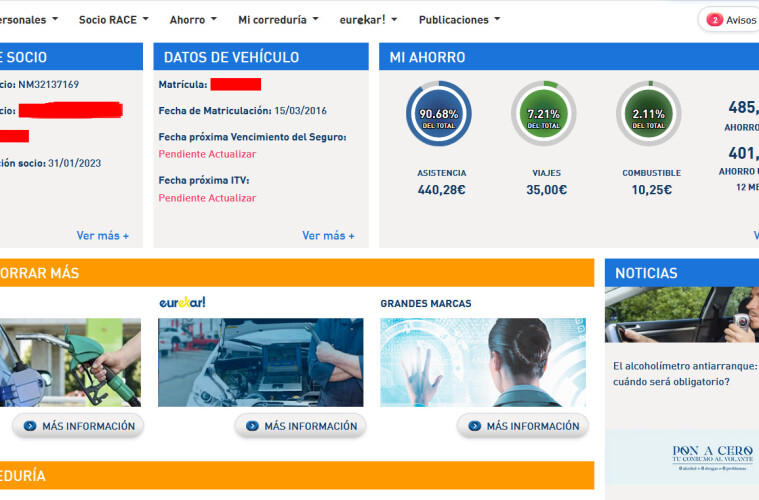Viewport: 759px width, 500px height.
Task: Click the Datos de Vehículo header
Action: tap(261, 57)
